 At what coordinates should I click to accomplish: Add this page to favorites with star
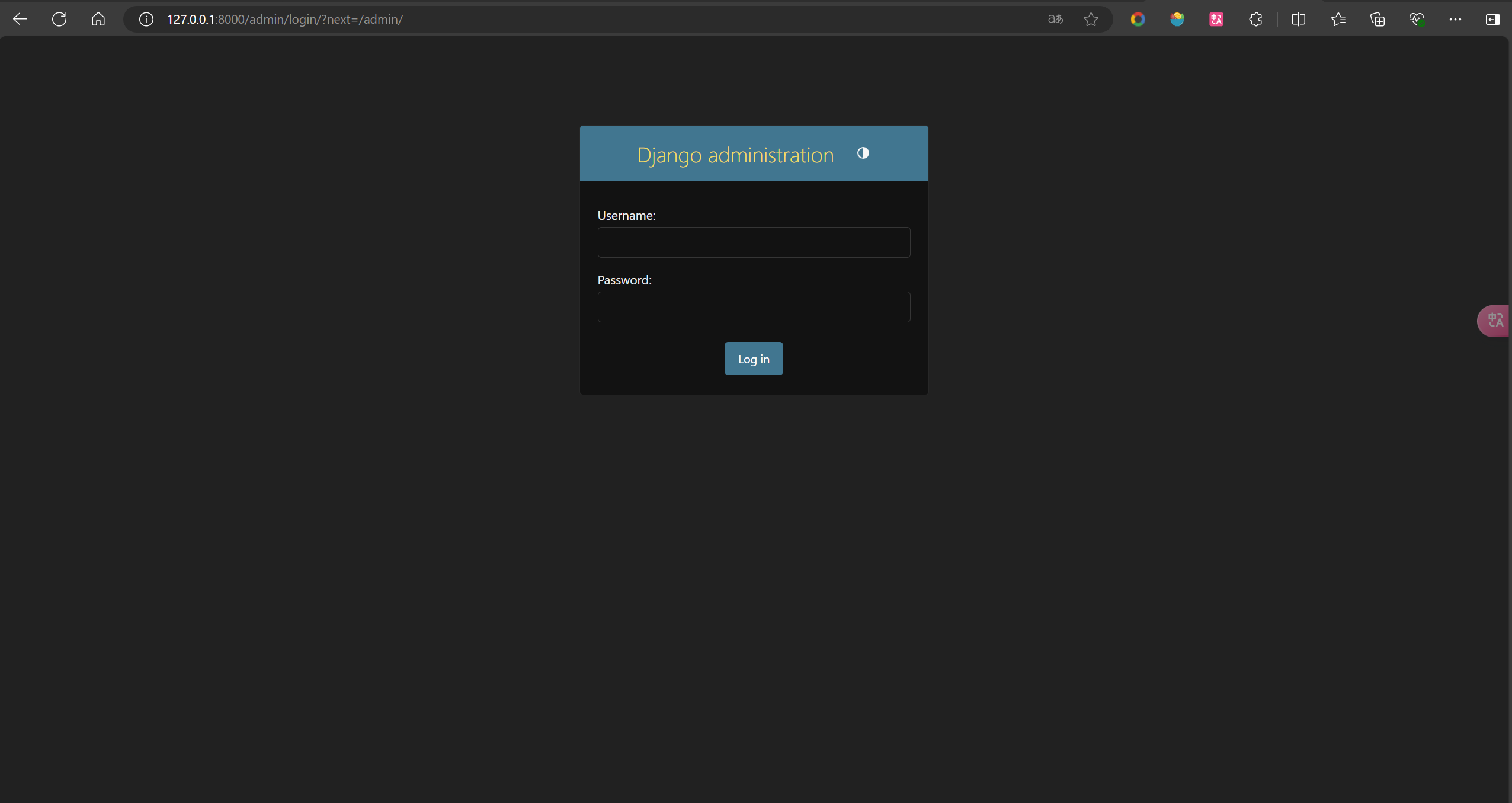click(x=1091, y=20)
